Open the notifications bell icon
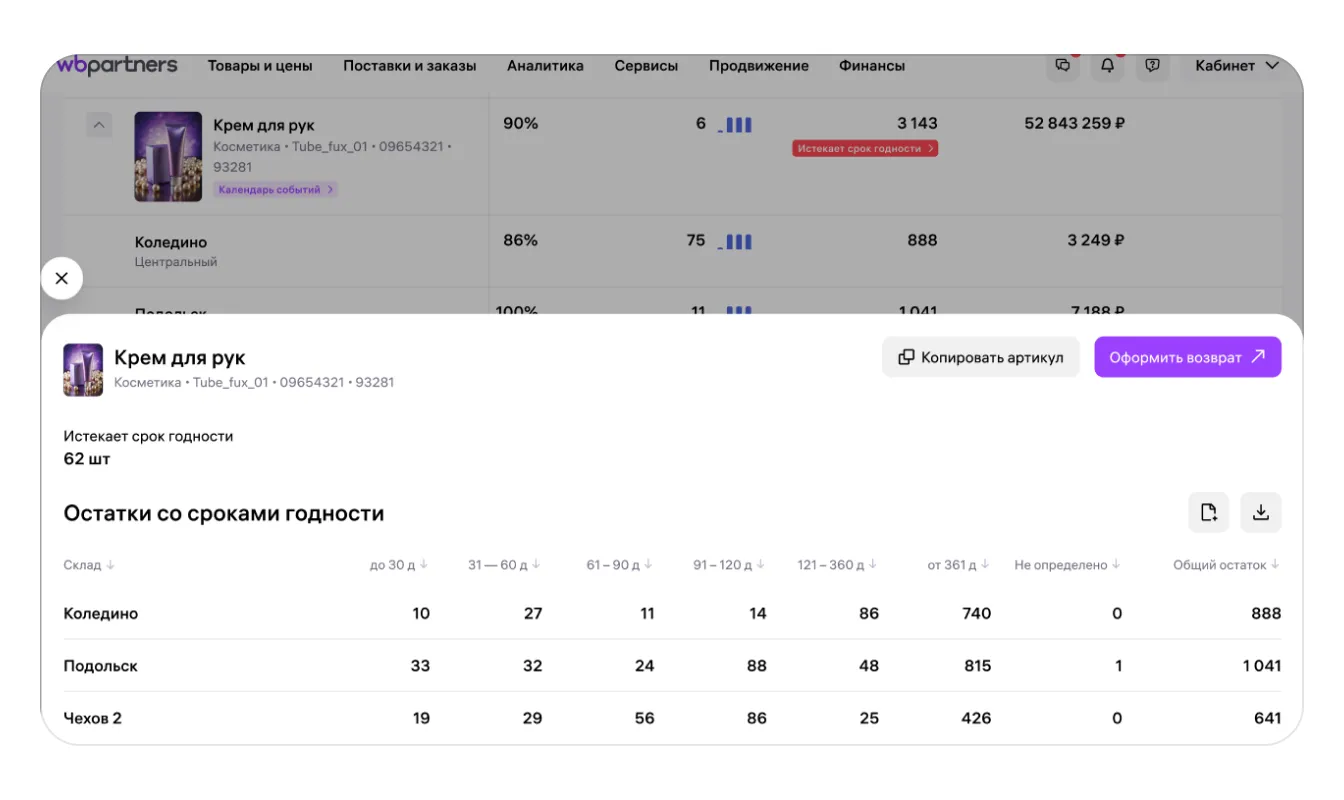 tap(1107, 66)
